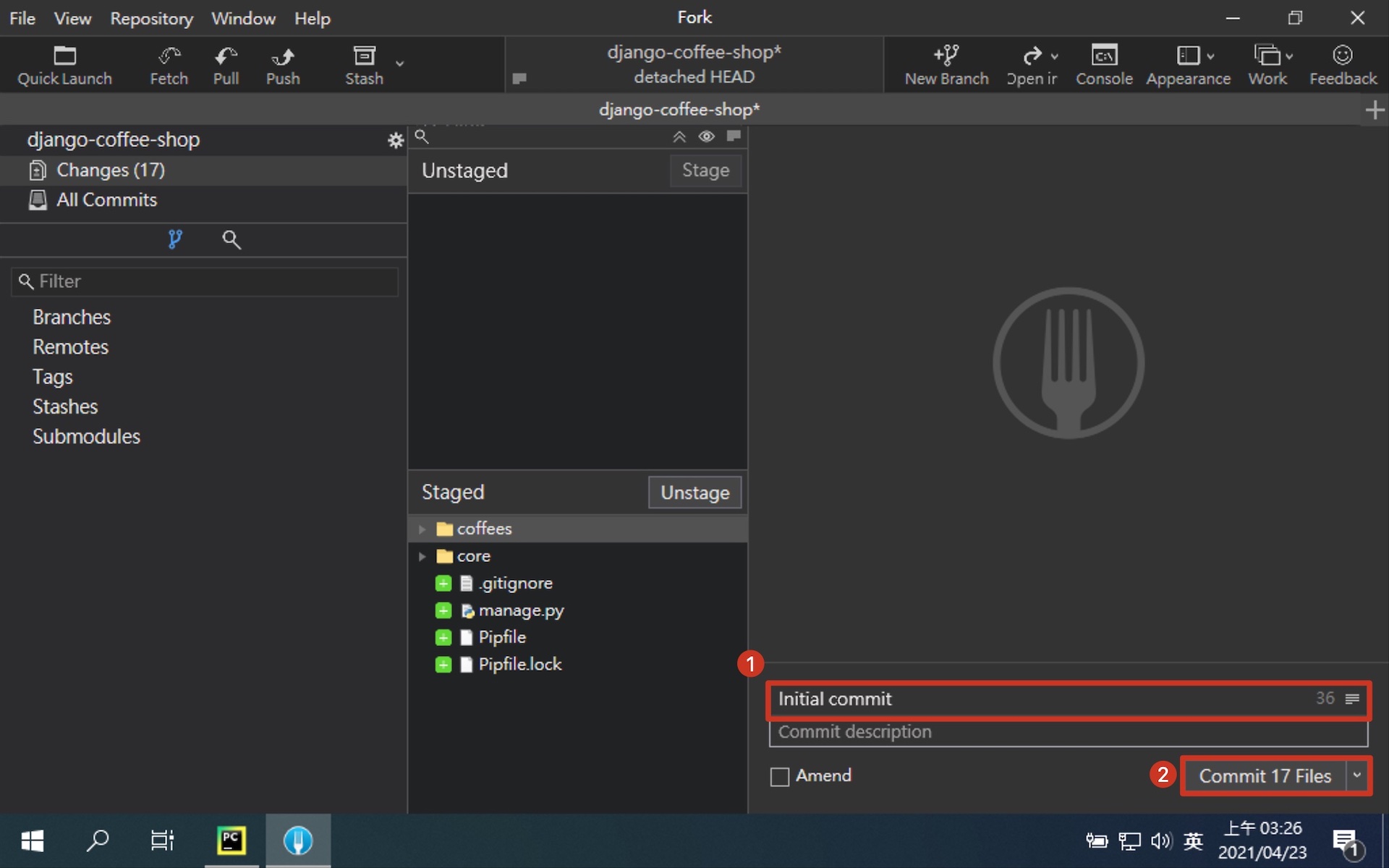Open the Repository menu
1389x868 pixels.
(151, 18)
